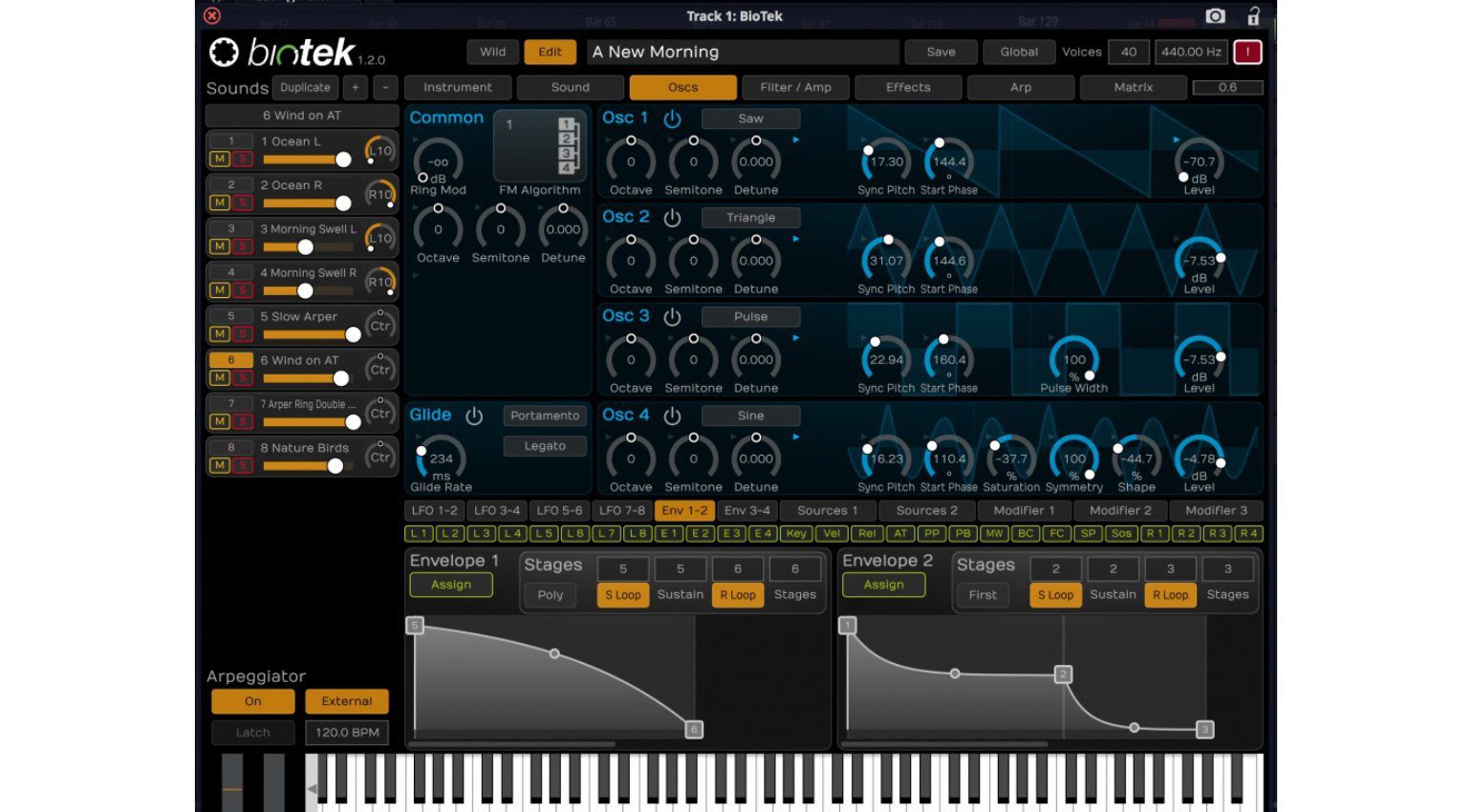Select the LFO 1-2 tab
1472x812 pixels.
point(434,511)
